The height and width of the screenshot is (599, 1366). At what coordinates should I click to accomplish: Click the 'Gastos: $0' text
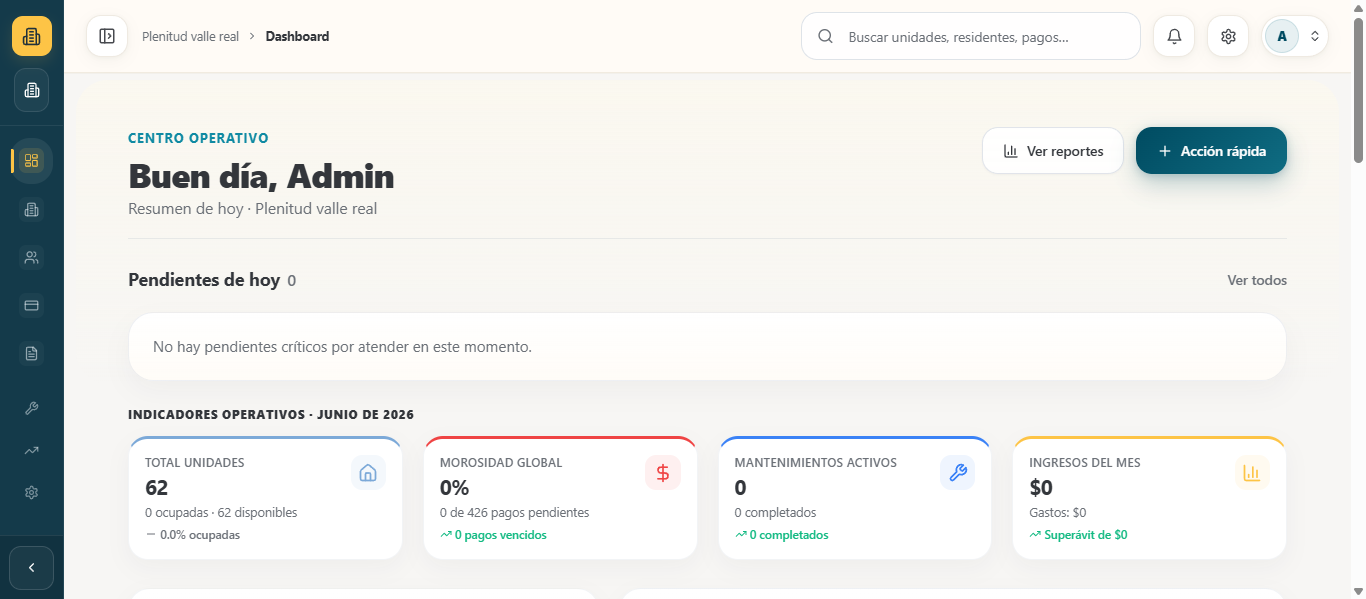pos(1058,513)
